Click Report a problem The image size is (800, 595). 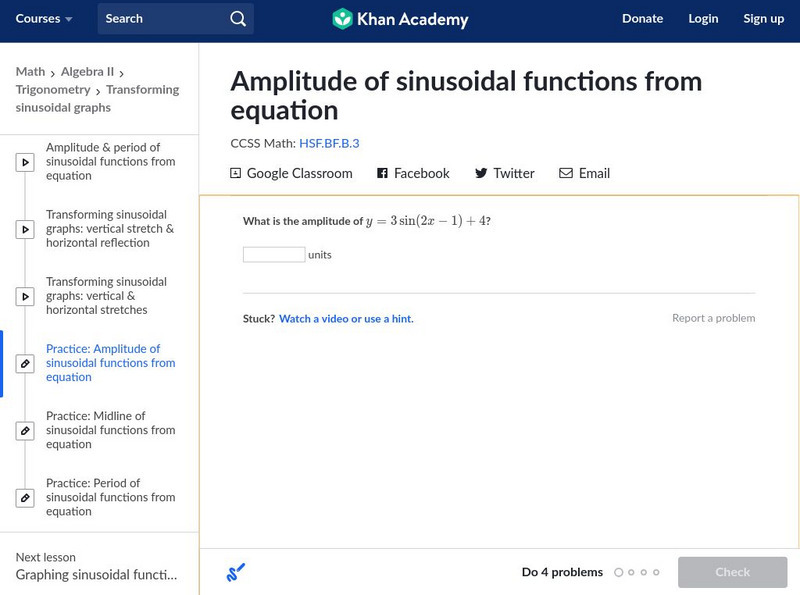(713, 318)
